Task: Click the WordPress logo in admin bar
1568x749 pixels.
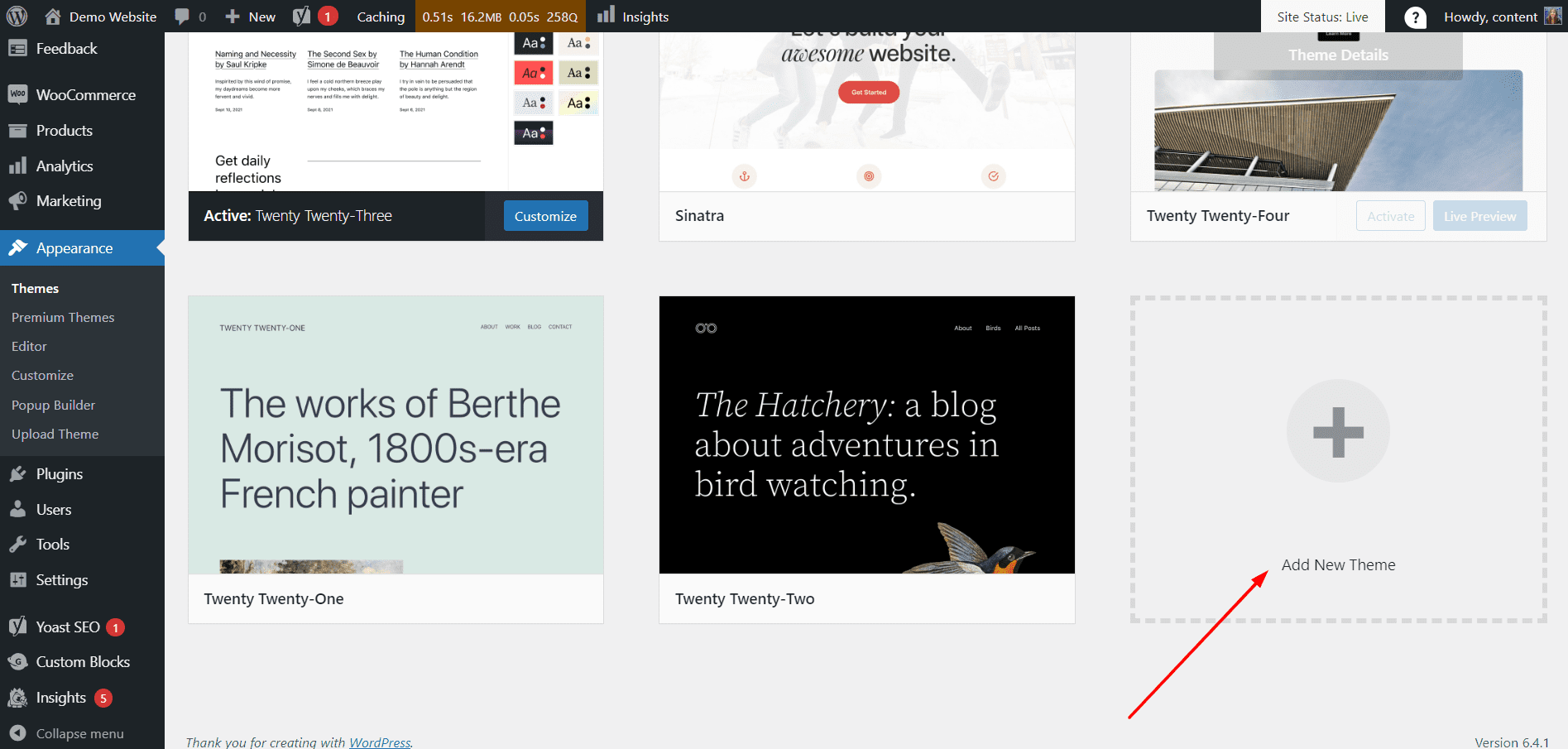Action: [x=17, y=17]
